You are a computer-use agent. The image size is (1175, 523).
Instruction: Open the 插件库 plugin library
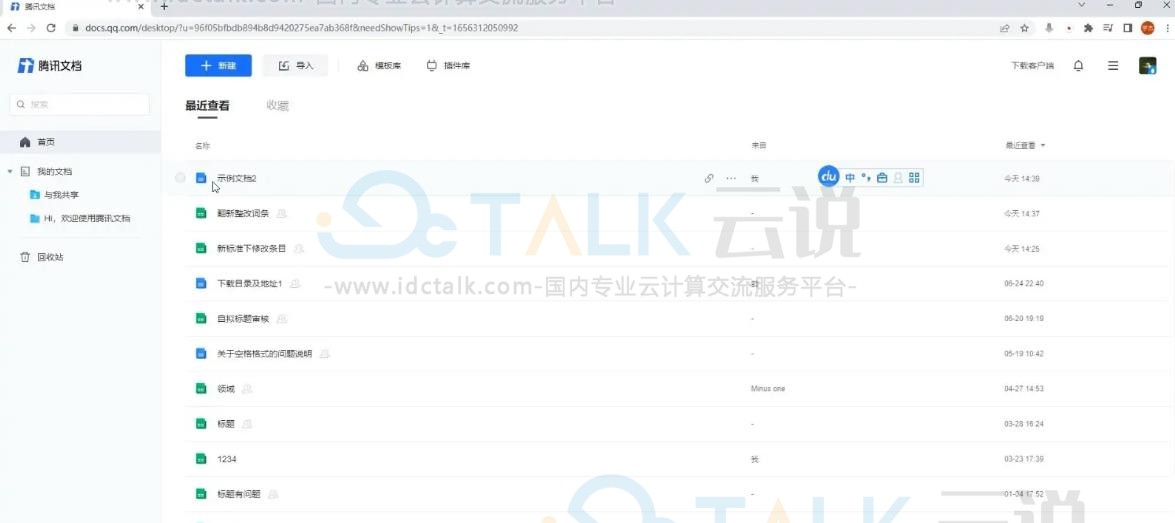(448, 66)
